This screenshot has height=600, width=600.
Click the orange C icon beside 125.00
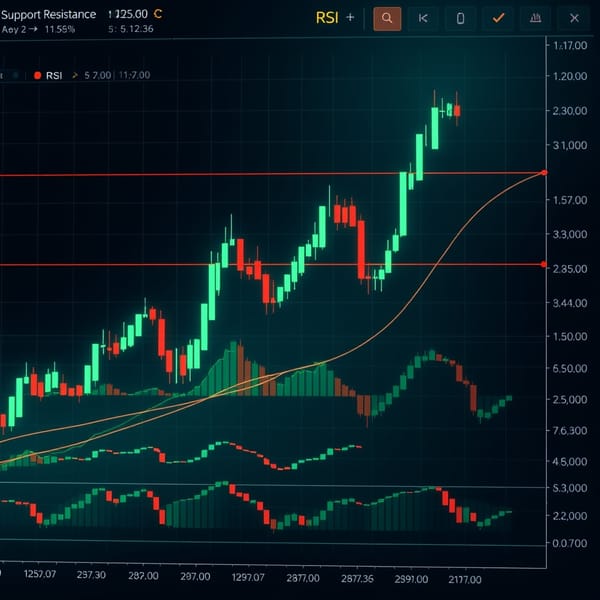(158, 14)
